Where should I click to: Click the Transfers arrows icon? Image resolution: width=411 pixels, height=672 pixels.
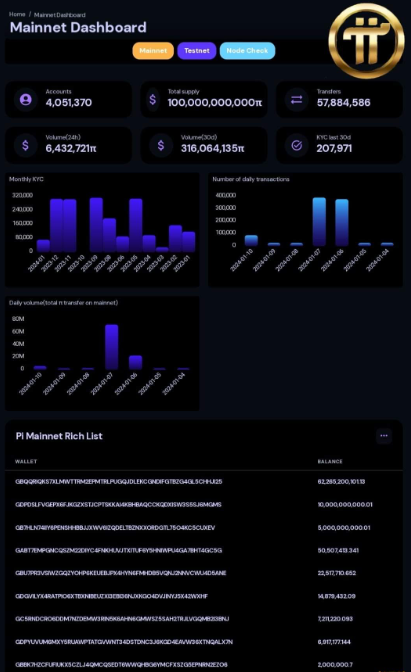pyautogui.click(x=297, y=99)
